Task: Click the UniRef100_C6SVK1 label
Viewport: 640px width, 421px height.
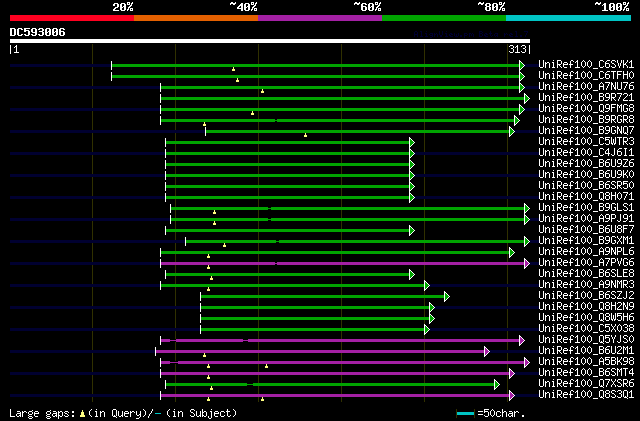Action: pos(586,65)
